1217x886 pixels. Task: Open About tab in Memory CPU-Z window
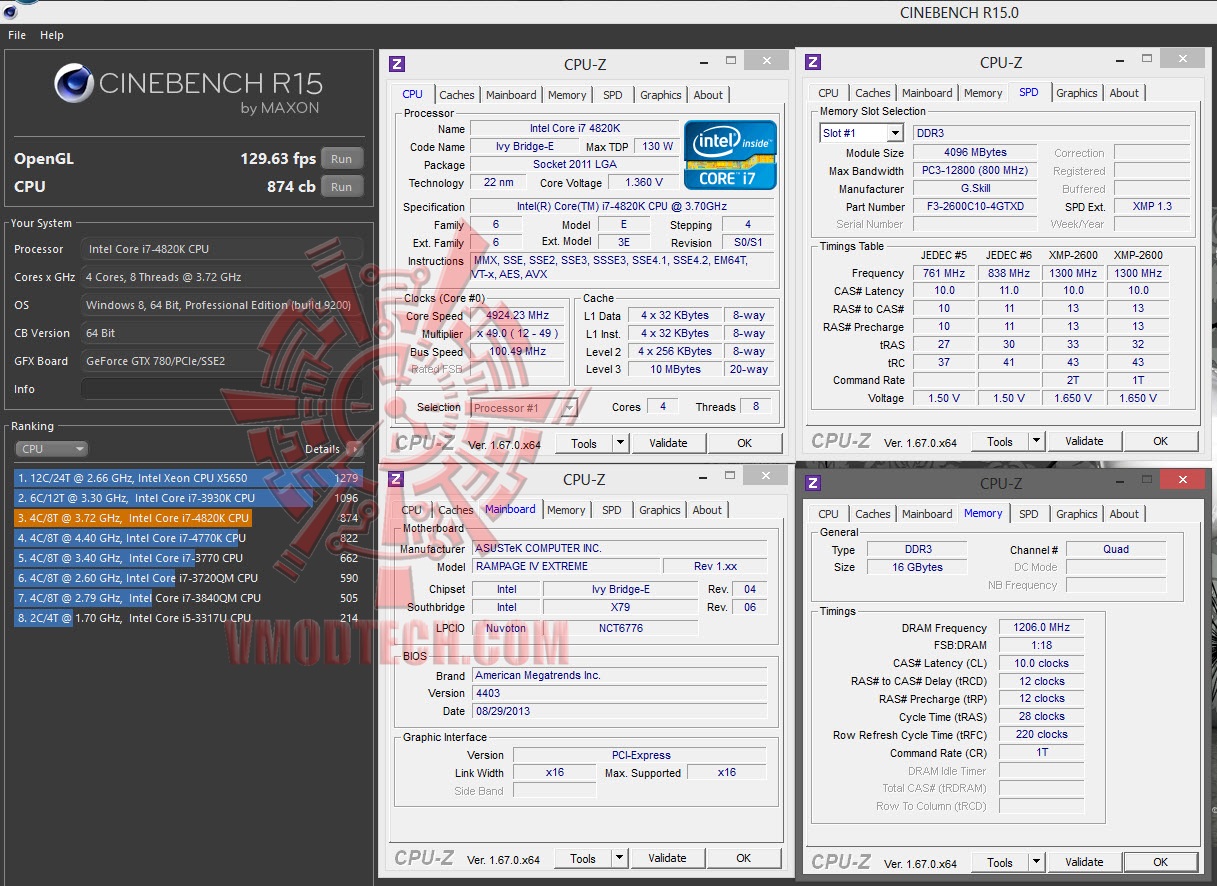pyautogui.click(x=1124, y=514)
